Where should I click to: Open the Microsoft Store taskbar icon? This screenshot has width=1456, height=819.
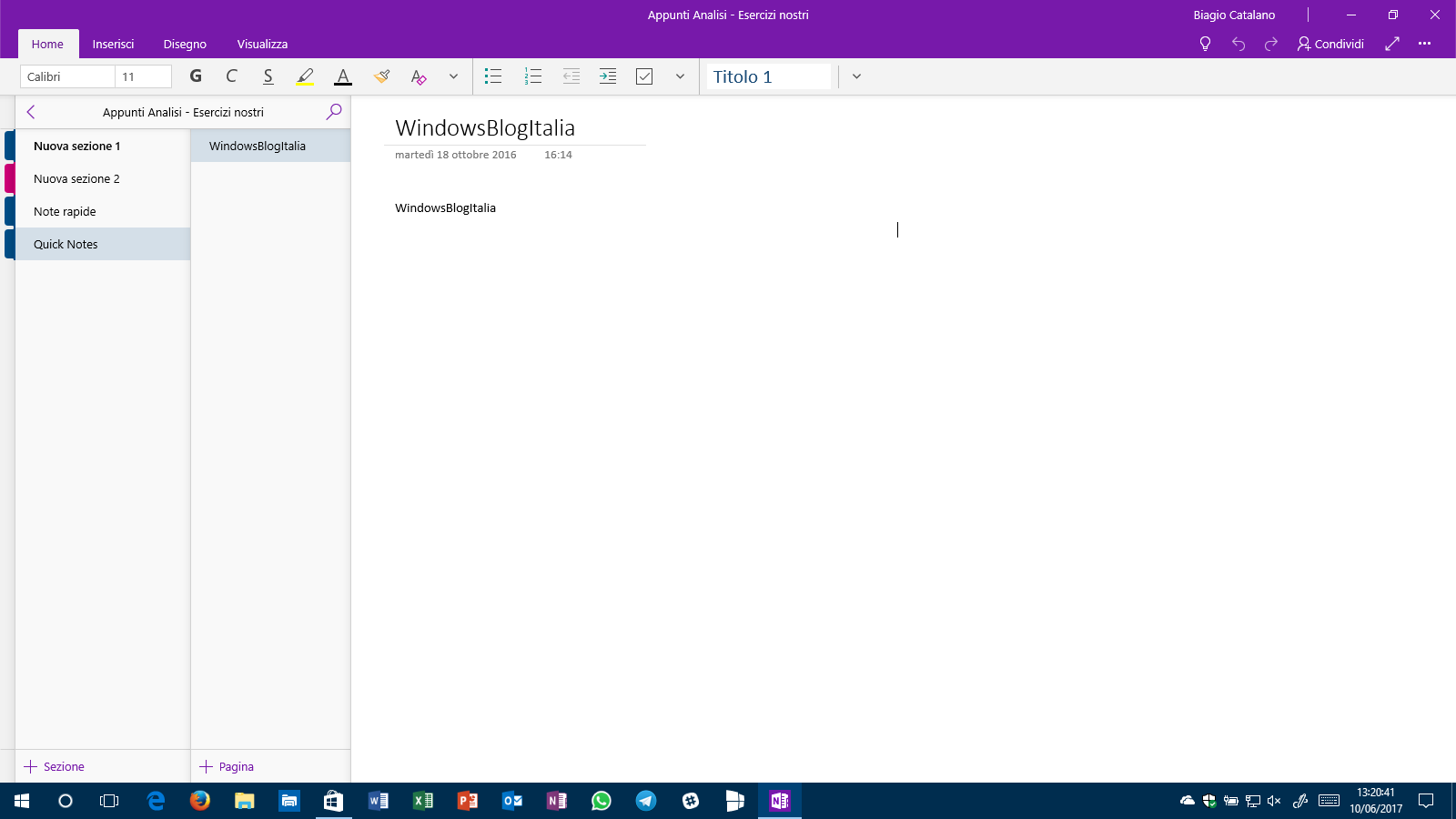pos(334,801)
